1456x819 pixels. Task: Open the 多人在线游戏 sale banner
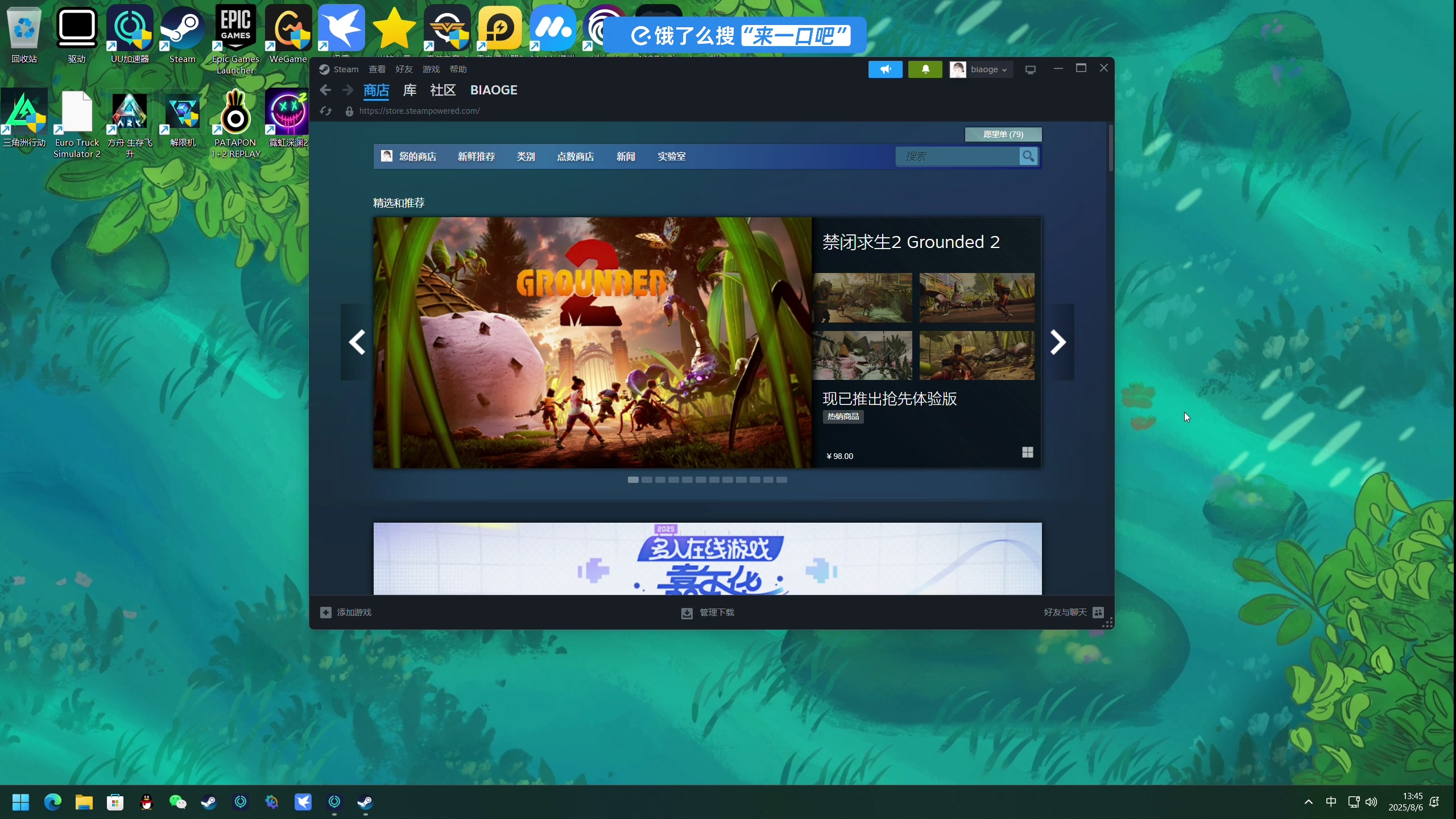pyautogui.click(x=708, y=559)
